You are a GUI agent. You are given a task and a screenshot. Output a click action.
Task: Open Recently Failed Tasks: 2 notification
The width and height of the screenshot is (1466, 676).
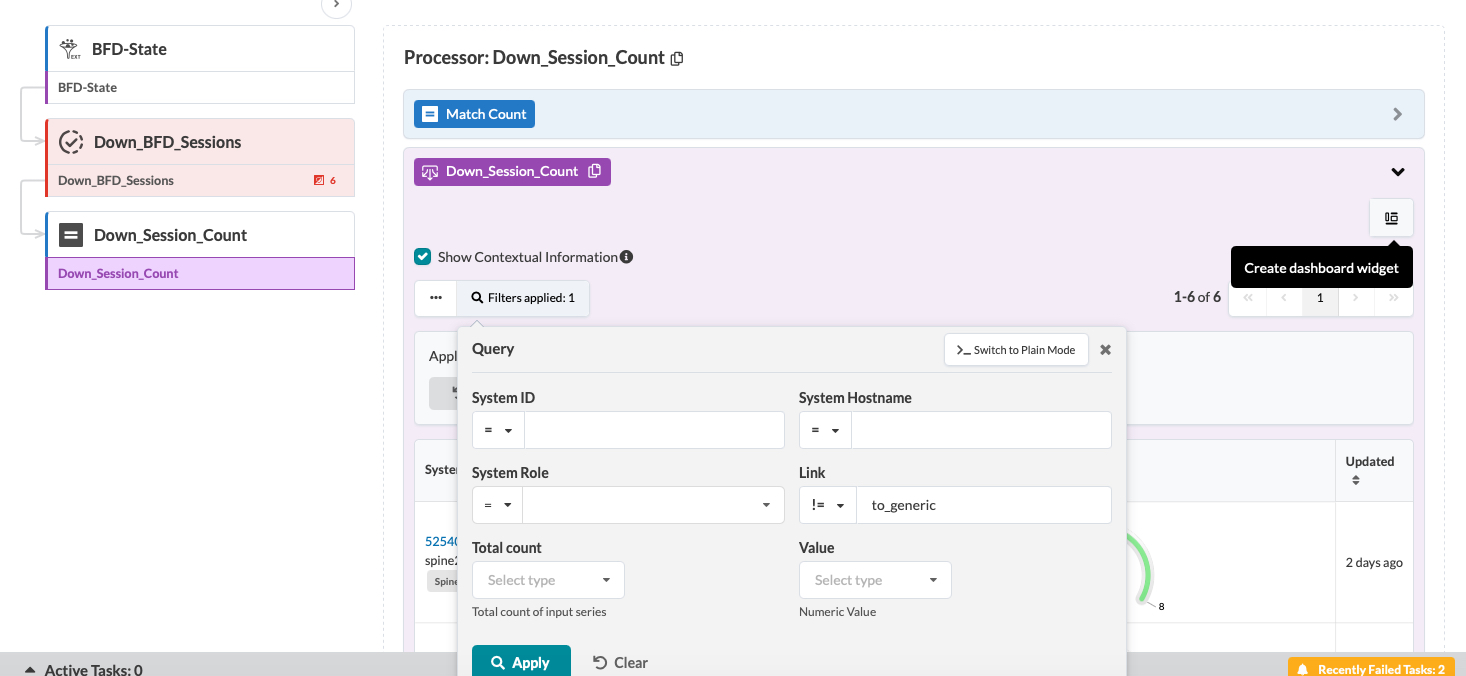coord(1369,668)
